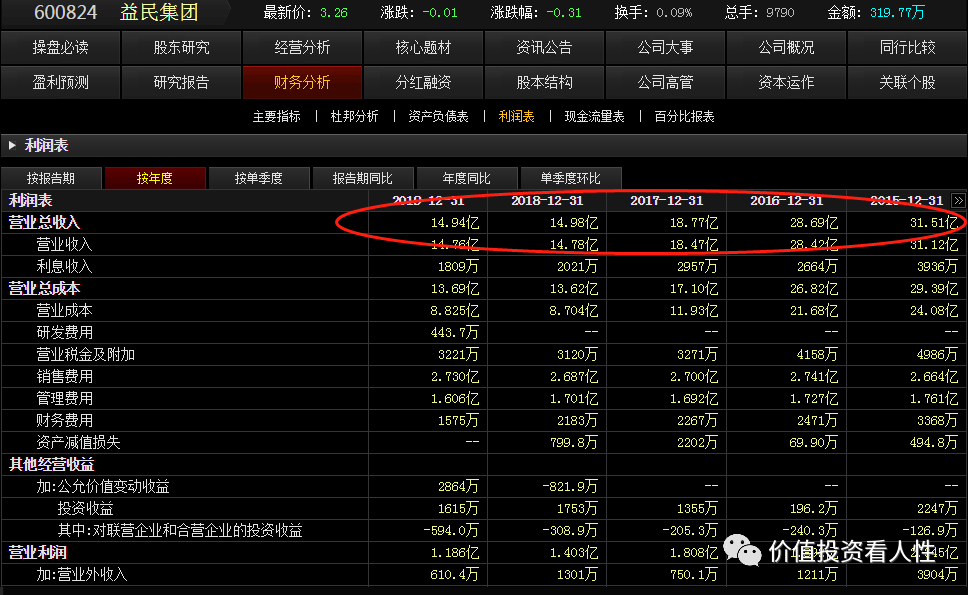968x595 pixels.
Task: Select the 营业成本 row label
Action: click(x=64, y=310)
